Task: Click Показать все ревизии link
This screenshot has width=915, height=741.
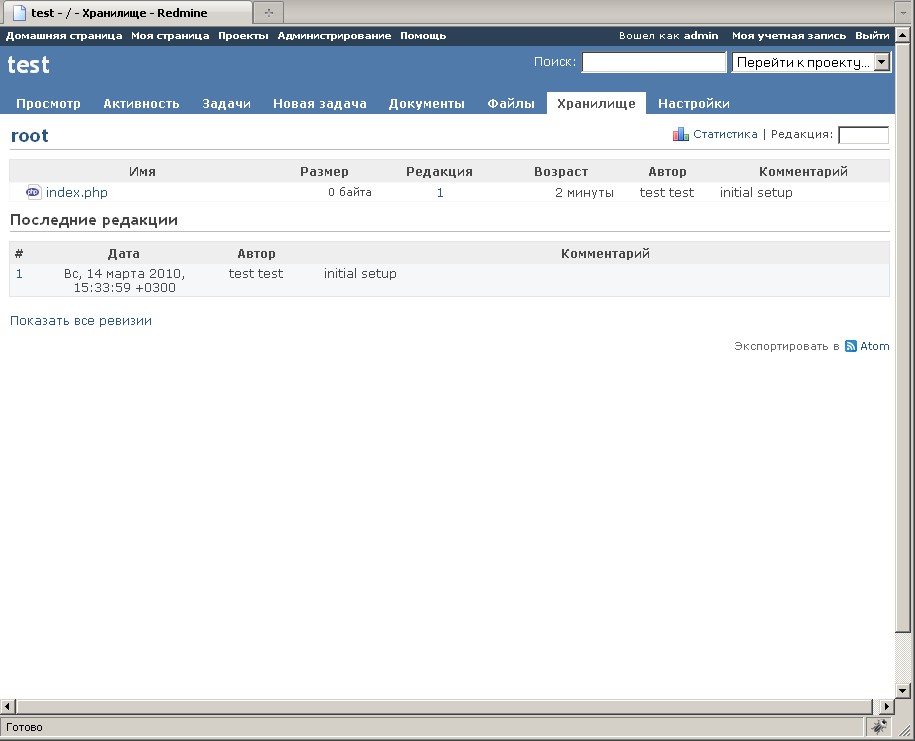Action: click(81, 320)
